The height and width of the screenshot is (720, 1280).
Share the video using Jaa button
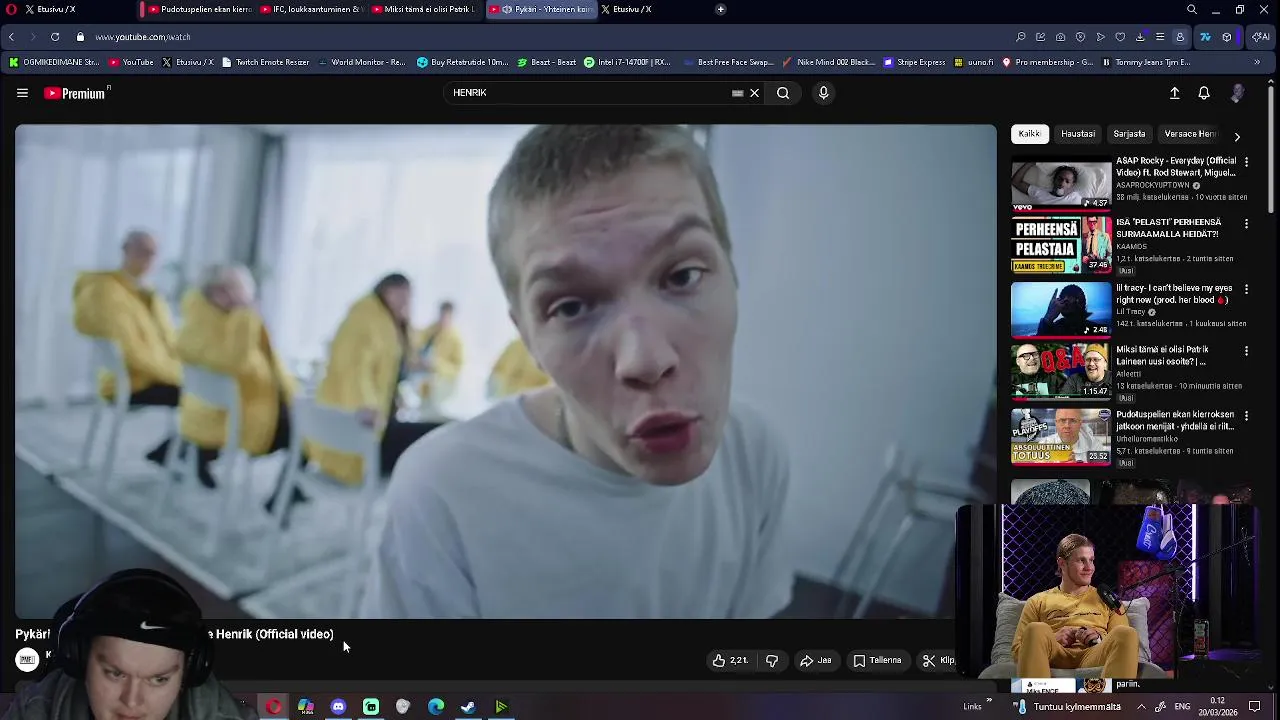coord(815,660)
